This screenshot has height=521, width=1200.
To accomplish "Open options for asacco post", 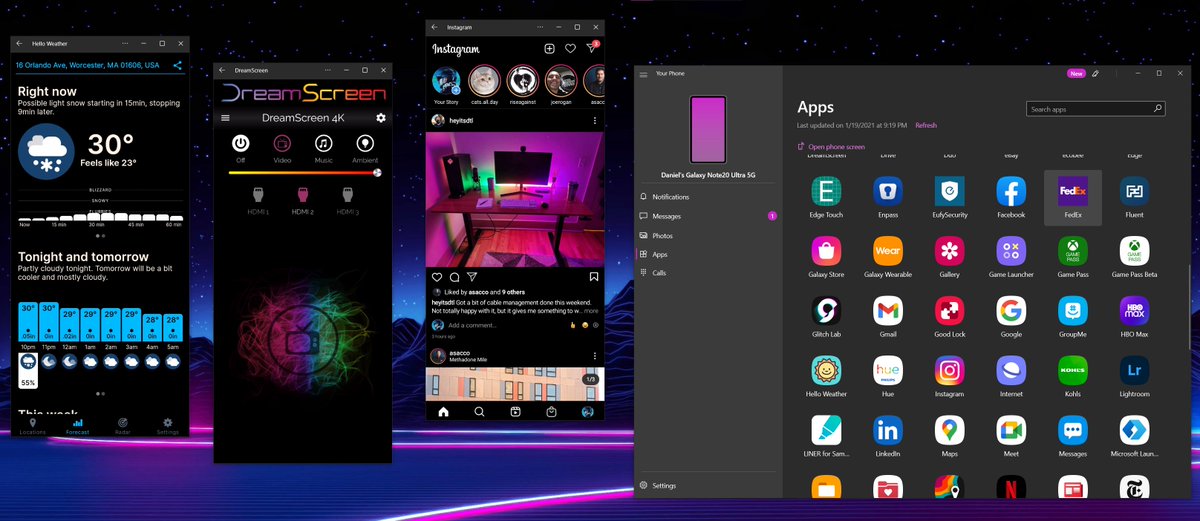I will click(x=594, y=356).
